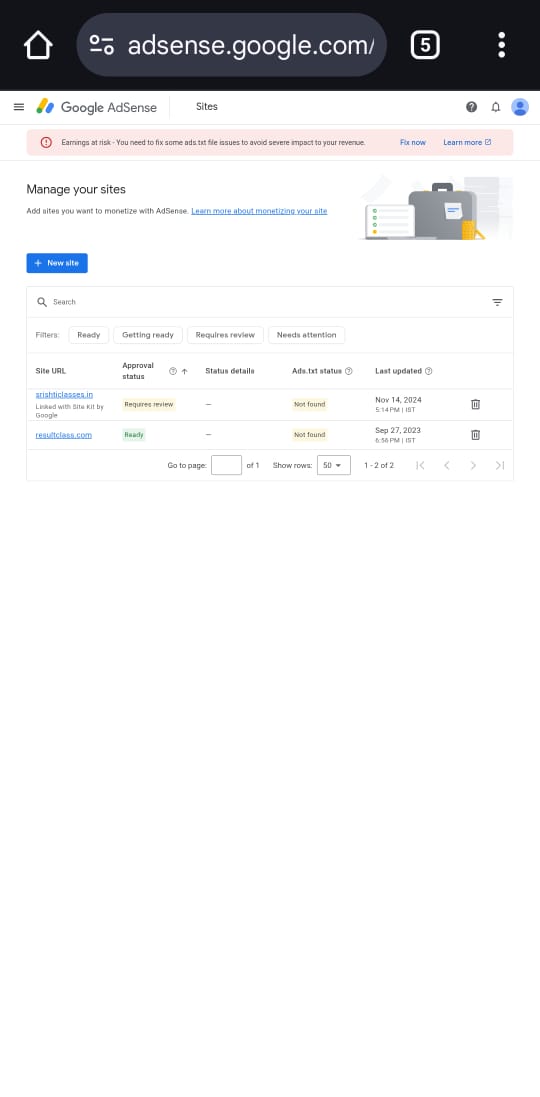Sort by Approval status arrow

185,371
